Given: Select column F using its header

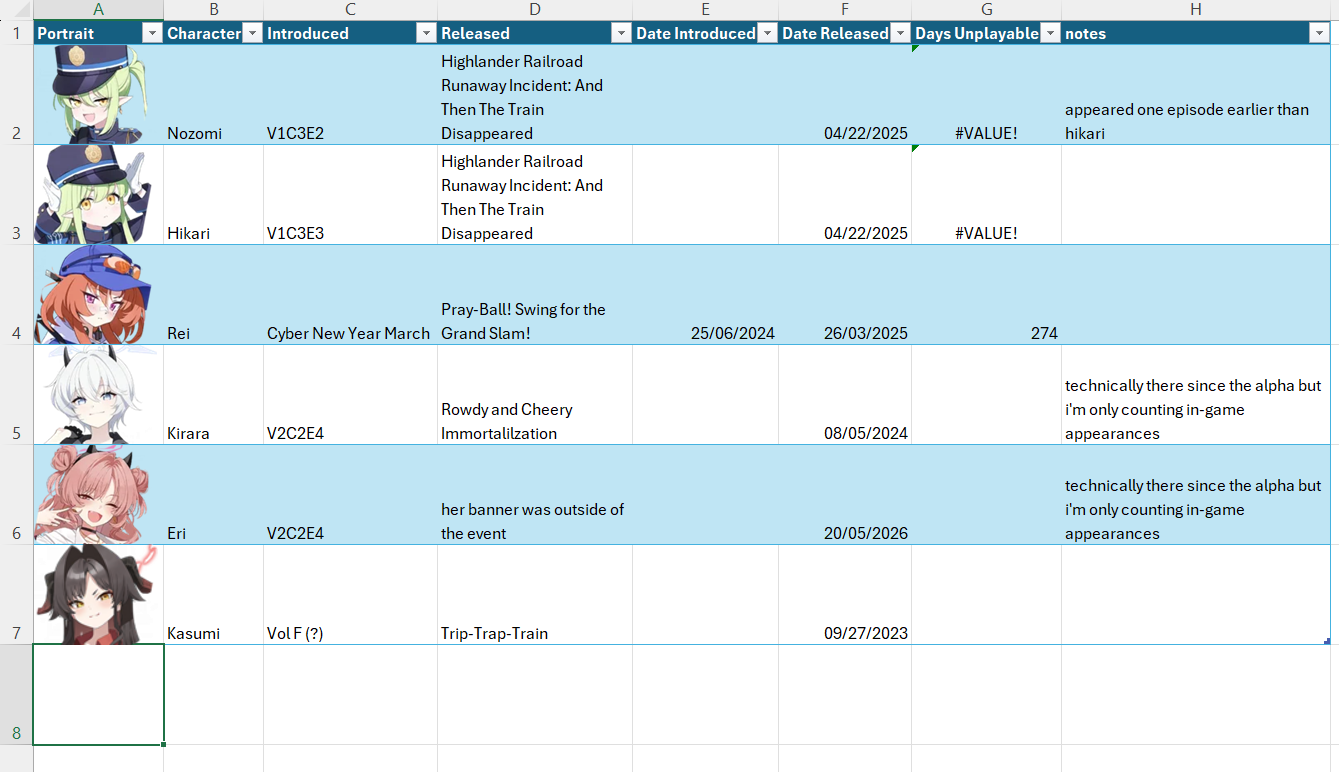Looking at the screenshot, I should tap(845, 9).
